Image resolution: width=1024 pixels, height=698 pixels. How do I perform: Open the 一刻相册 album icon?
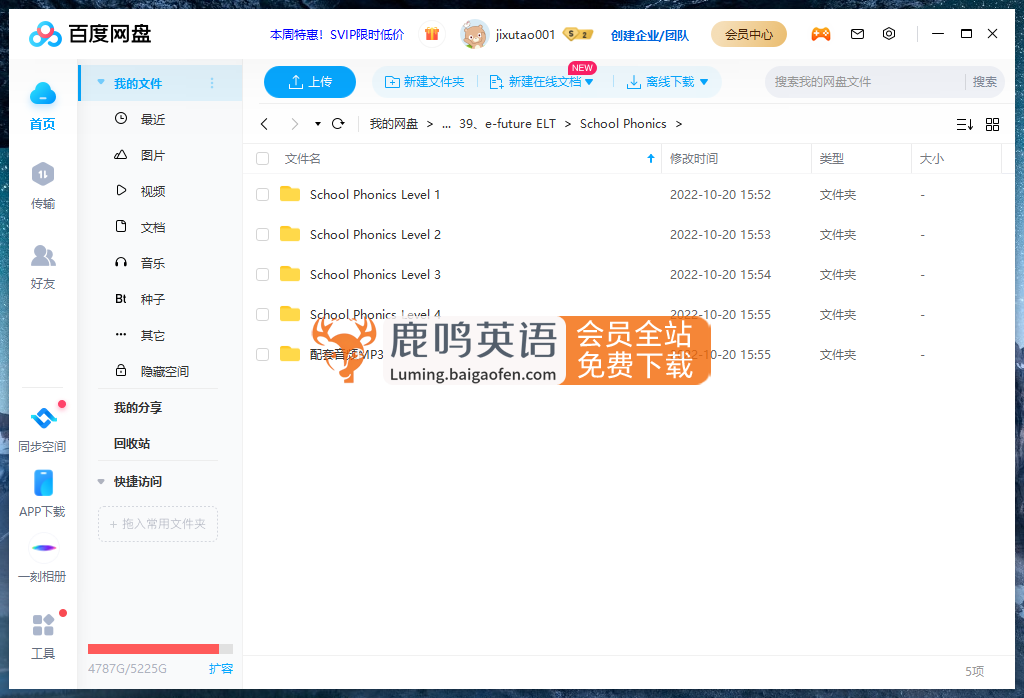pos(43,548)
